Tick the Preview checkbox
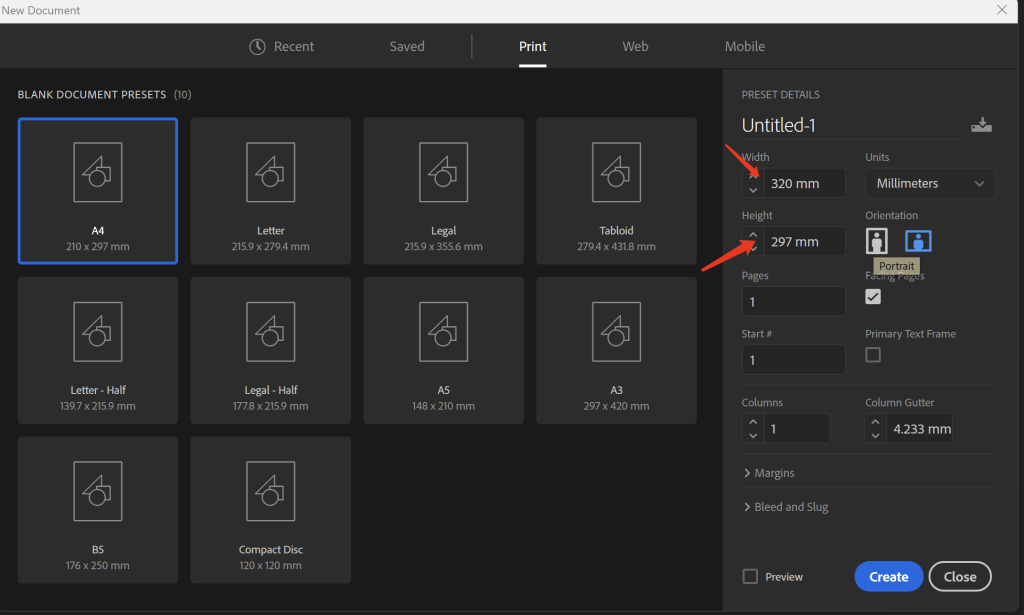1024x615 pixels. 750,576
